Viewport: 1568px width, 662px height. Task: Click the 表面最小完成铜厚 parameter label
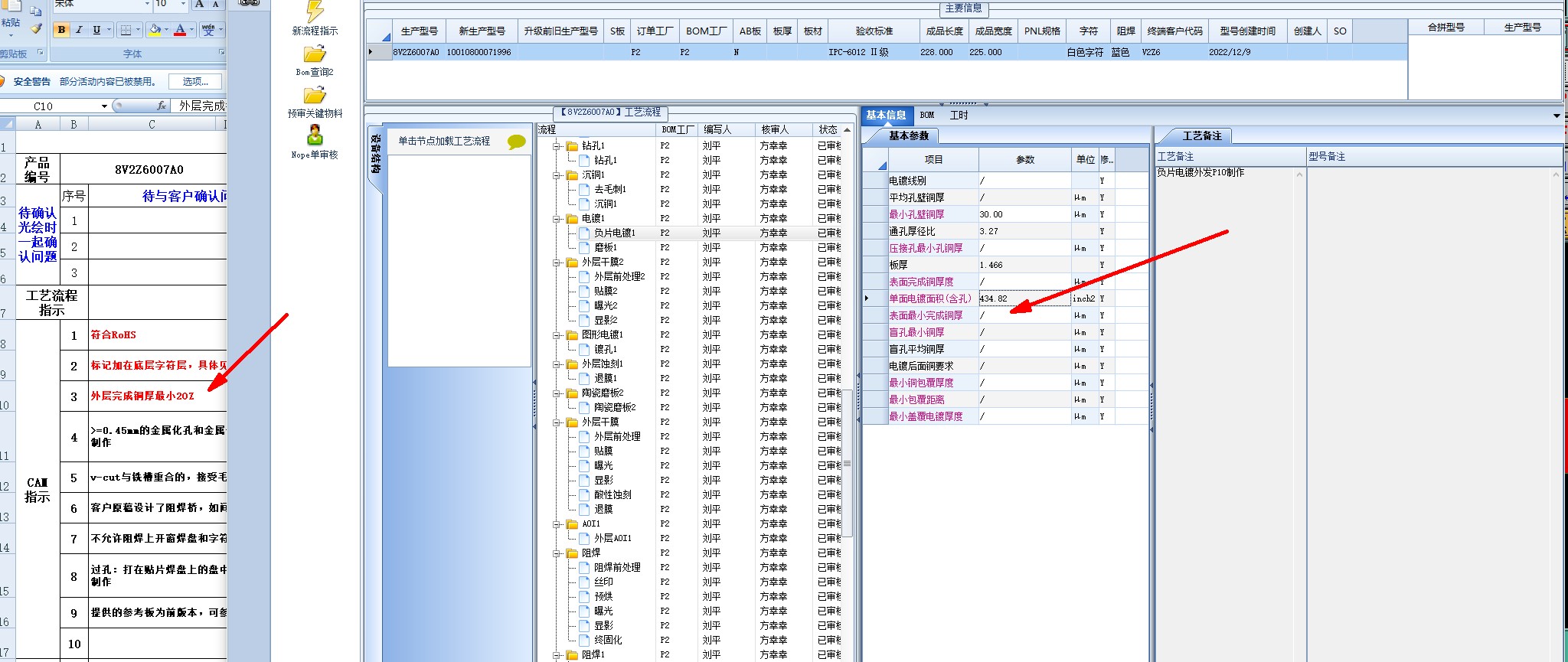pyautogui.click(x=926, y=315)
